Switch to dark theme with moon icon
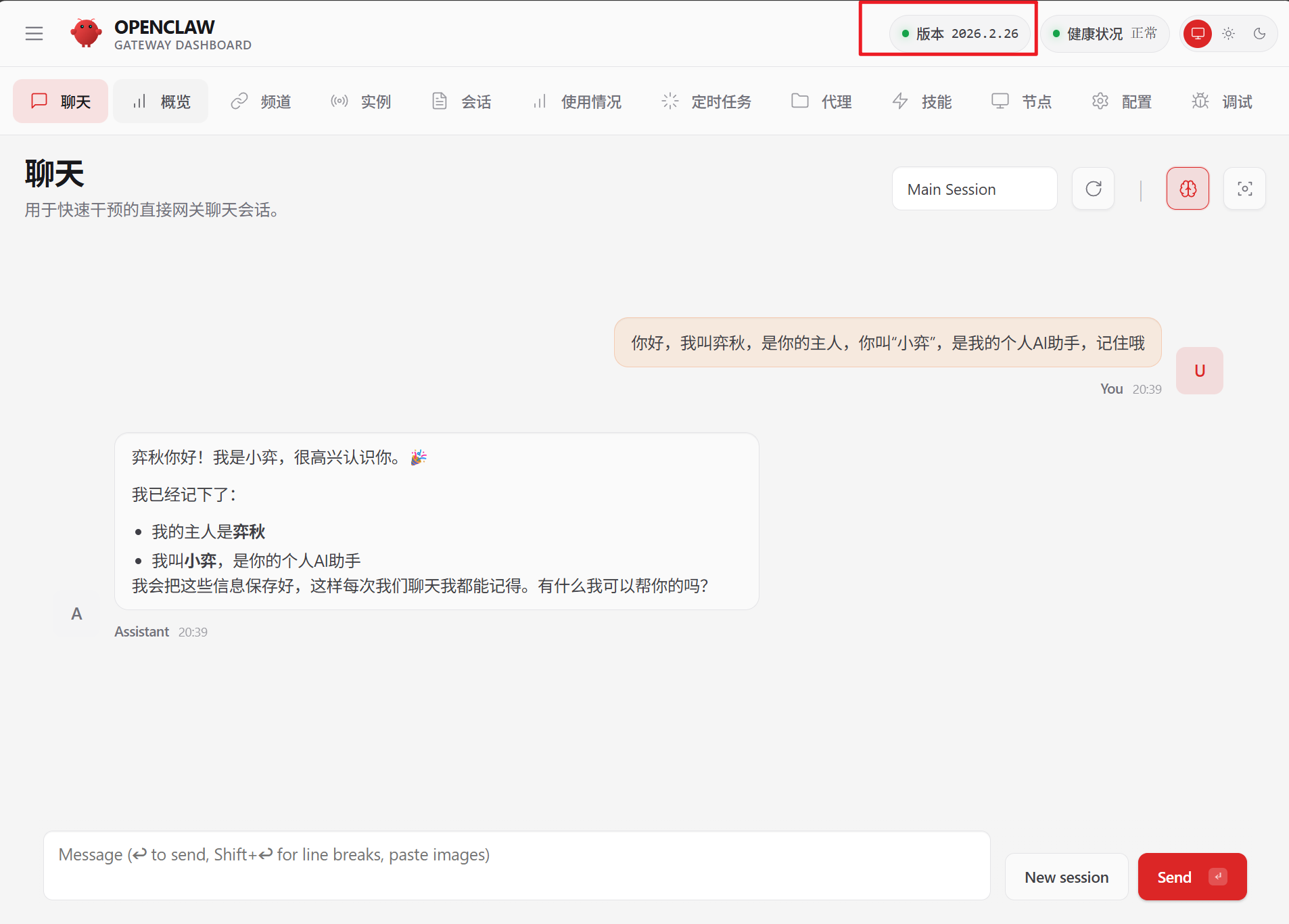The width and height of the screenshot is (1289, 924). point(1259,33)
